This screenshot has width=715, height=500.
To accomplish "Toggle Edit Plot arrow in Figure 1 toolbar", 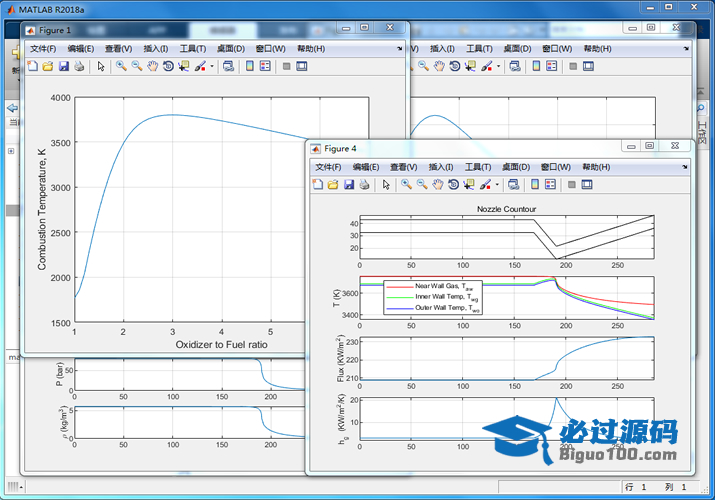I will pyautogui.click(x=101, y=66).
